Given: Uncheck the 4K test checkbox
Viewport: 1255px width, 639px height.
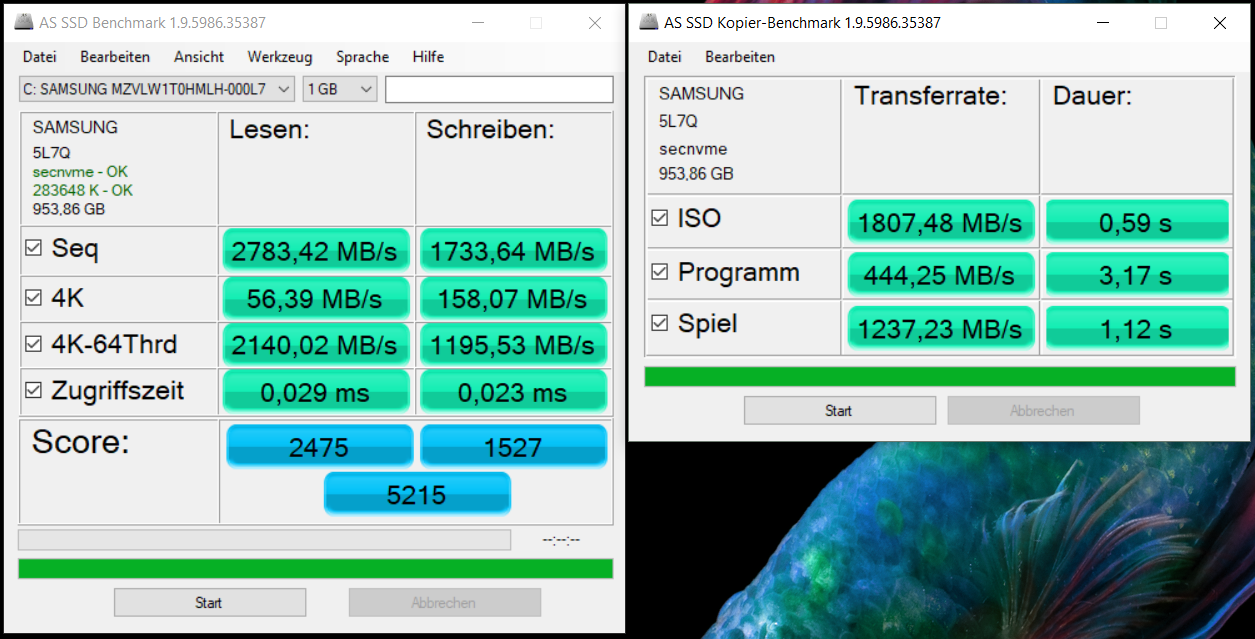Looking at the screenshot, I should tap(33, 297).
